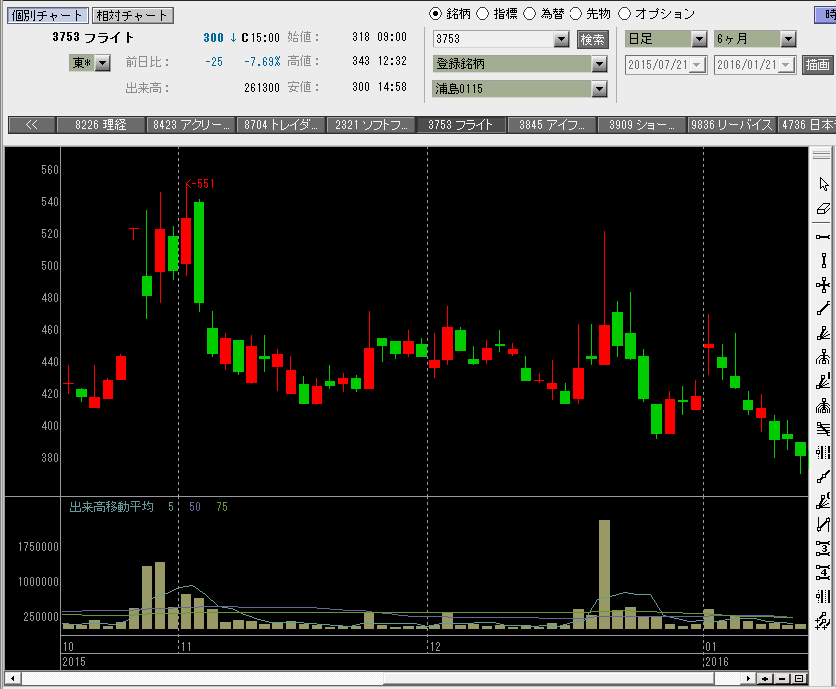This screenshot has width=836, height=689.
Task: Open the 3845 アイフ stock tab
Action: coord(551,125)
